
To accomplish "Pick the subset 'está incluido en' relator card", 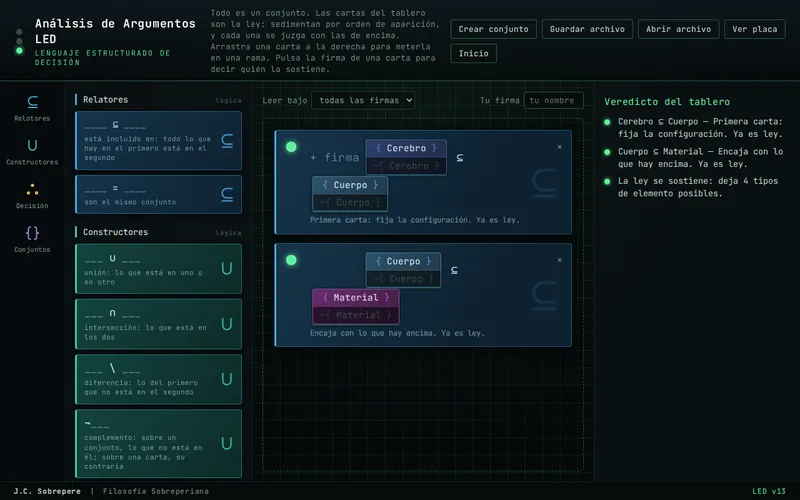I will coord(158,140).
